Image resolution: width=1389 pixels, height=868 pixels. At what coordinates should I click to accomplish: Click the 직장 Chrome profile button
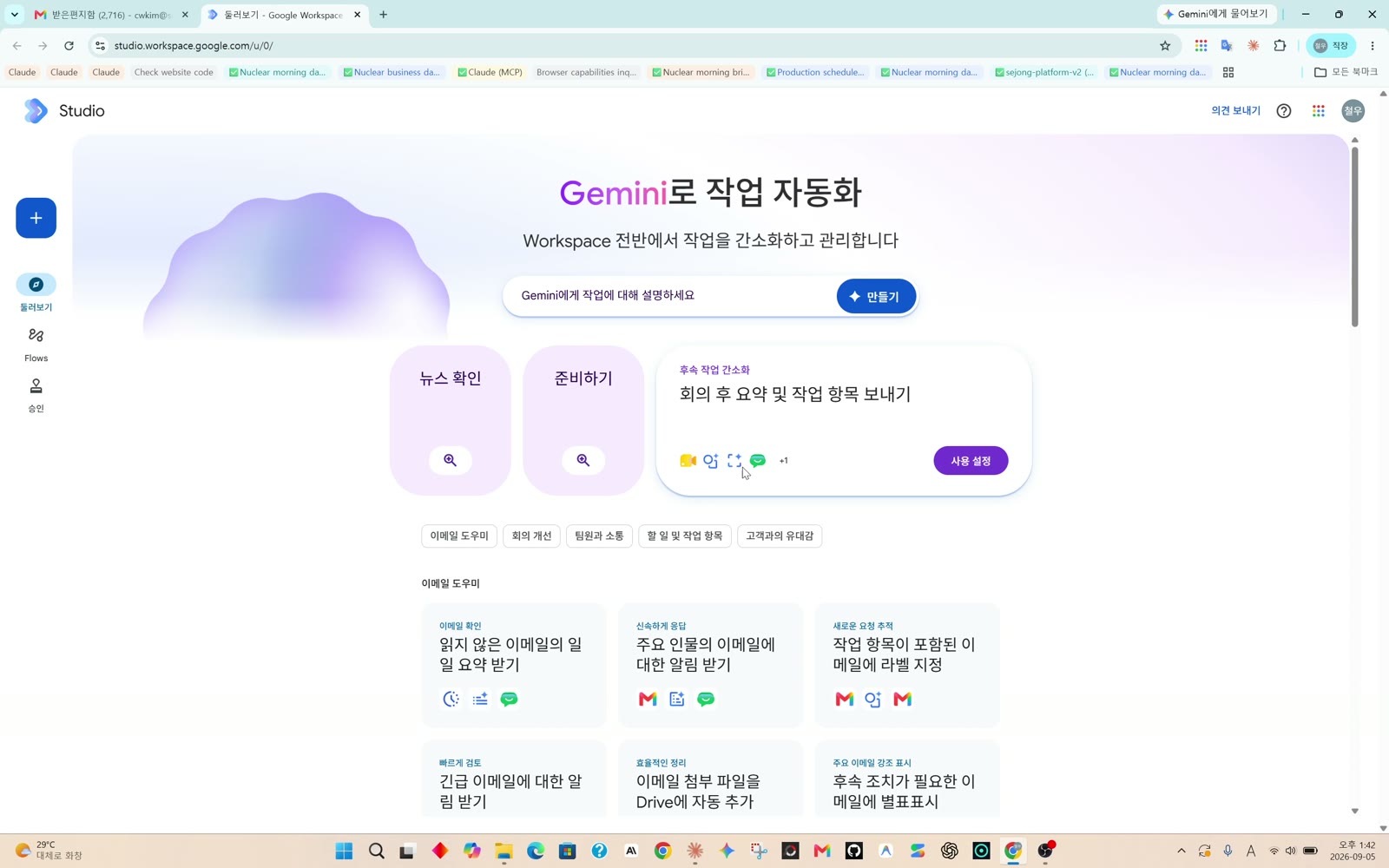tap(1331, 46)
